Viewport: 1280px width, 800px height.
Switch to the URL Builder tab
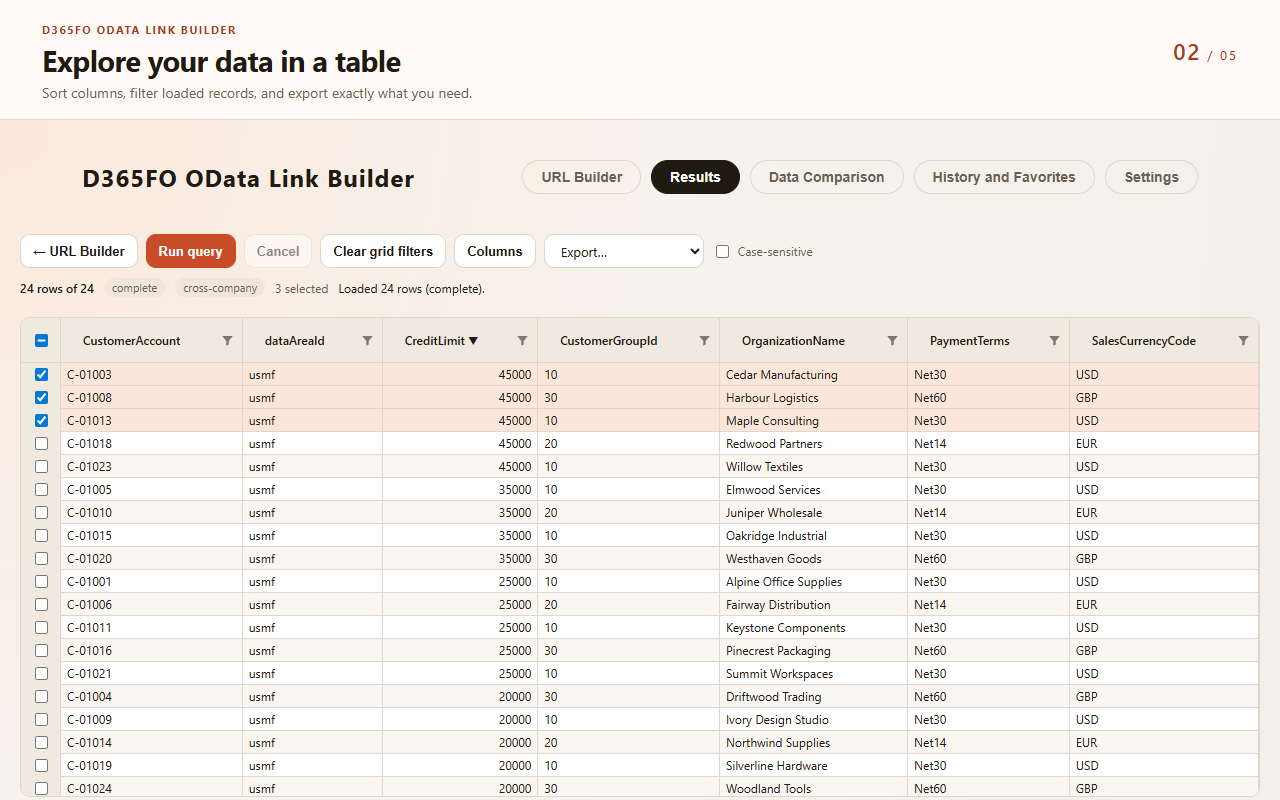point(582,177)
